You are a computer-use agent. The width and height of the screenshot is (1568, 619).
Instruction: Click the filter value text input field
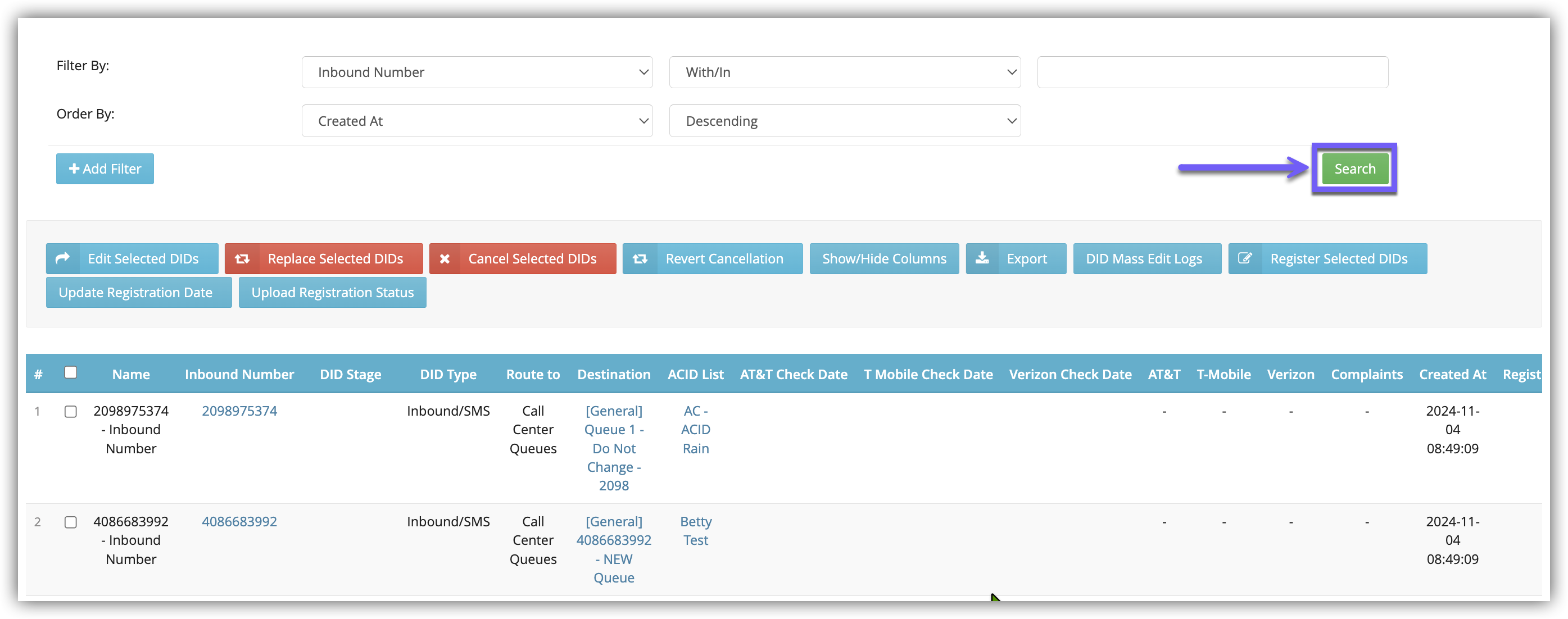pyautogui.click(x=1212, y=72)
